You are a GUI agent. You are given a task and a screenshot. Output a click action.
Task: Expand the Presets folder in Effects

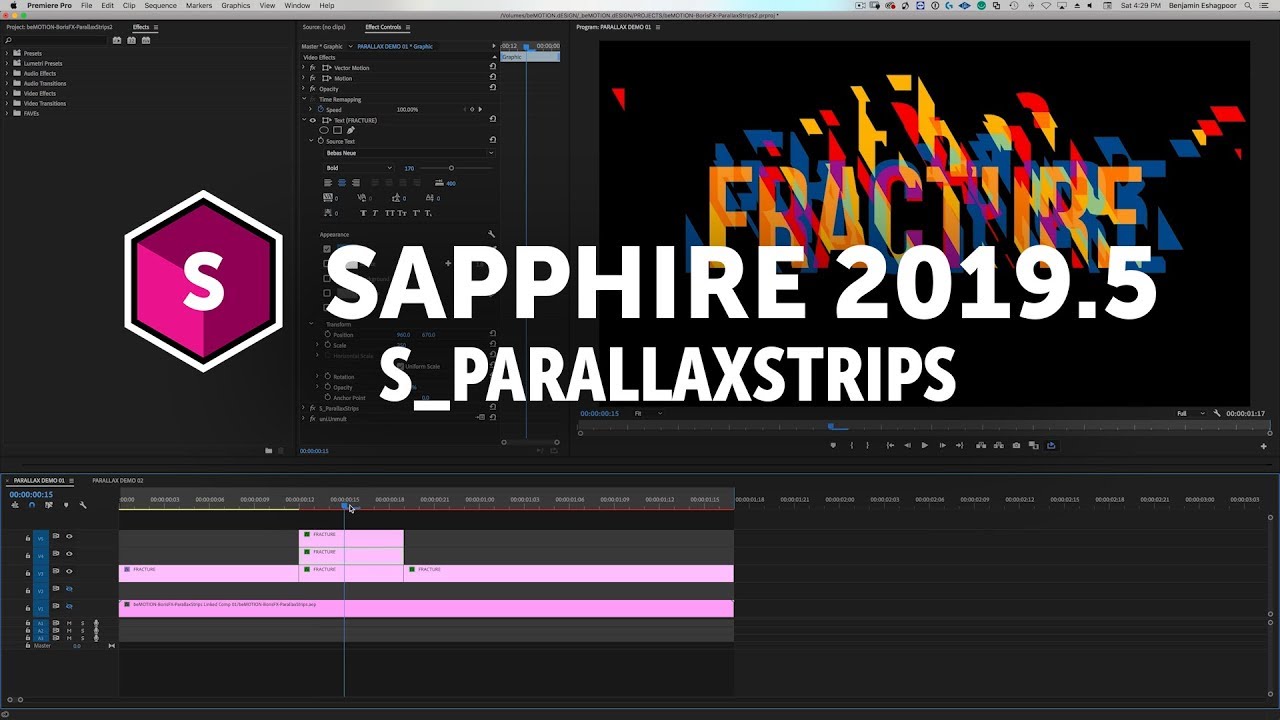coord(6,53)
